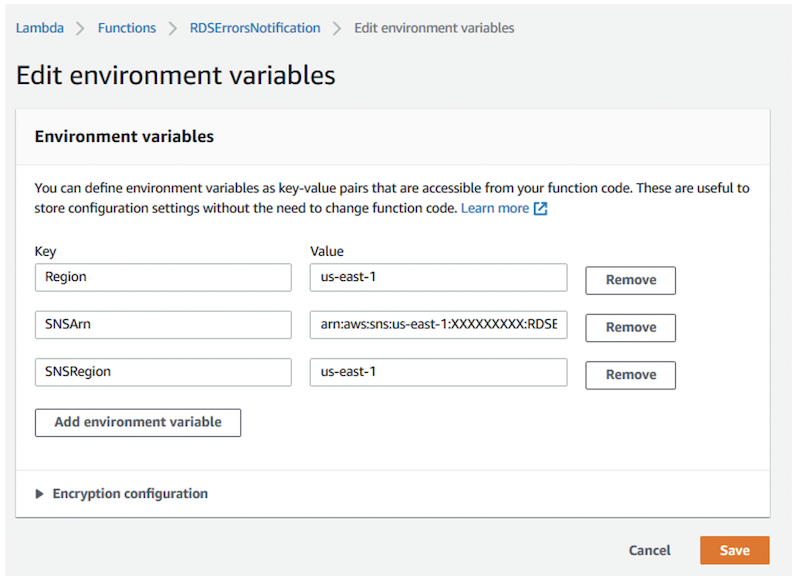Click the SNSArn key input
This screenshot has width=800, height=576.
tap(162, 324)
